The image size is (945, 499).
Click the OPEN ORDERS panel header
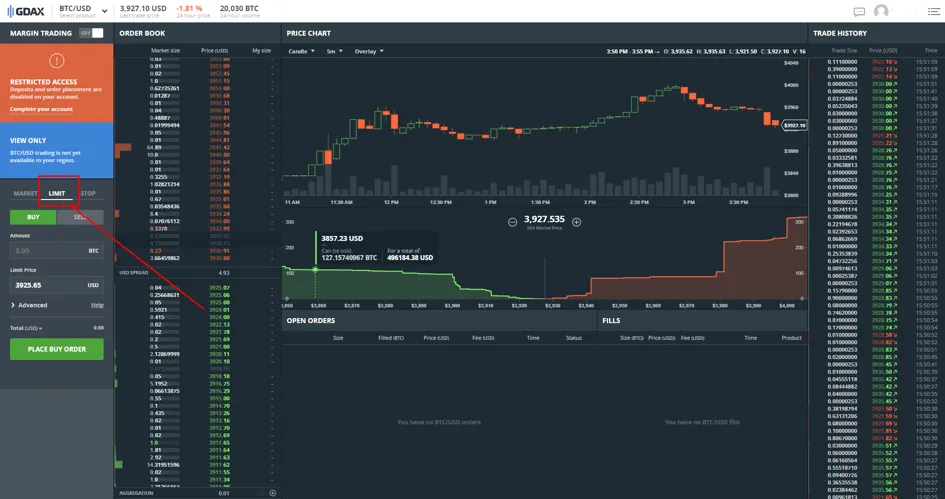(310, 321)
